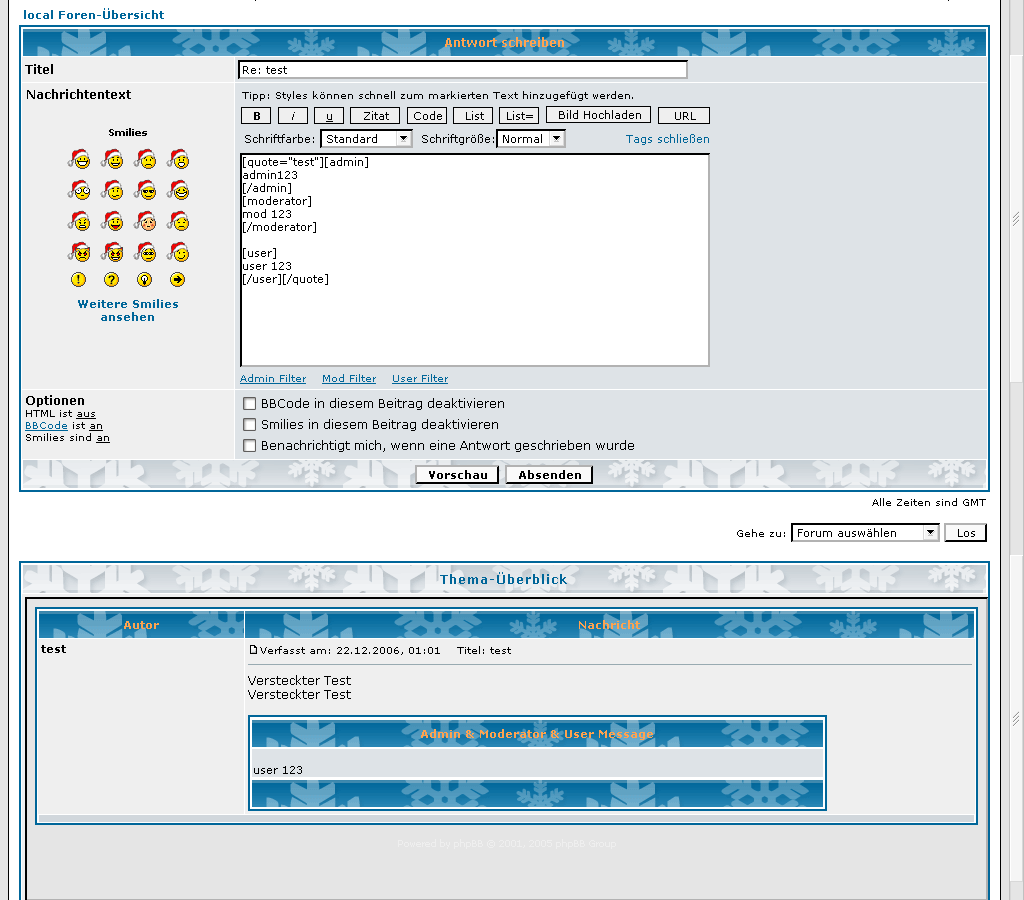Insert the blushing embarrassed Santa smiley
This screenshot has height=900, width=1024.
pos(145,221)
